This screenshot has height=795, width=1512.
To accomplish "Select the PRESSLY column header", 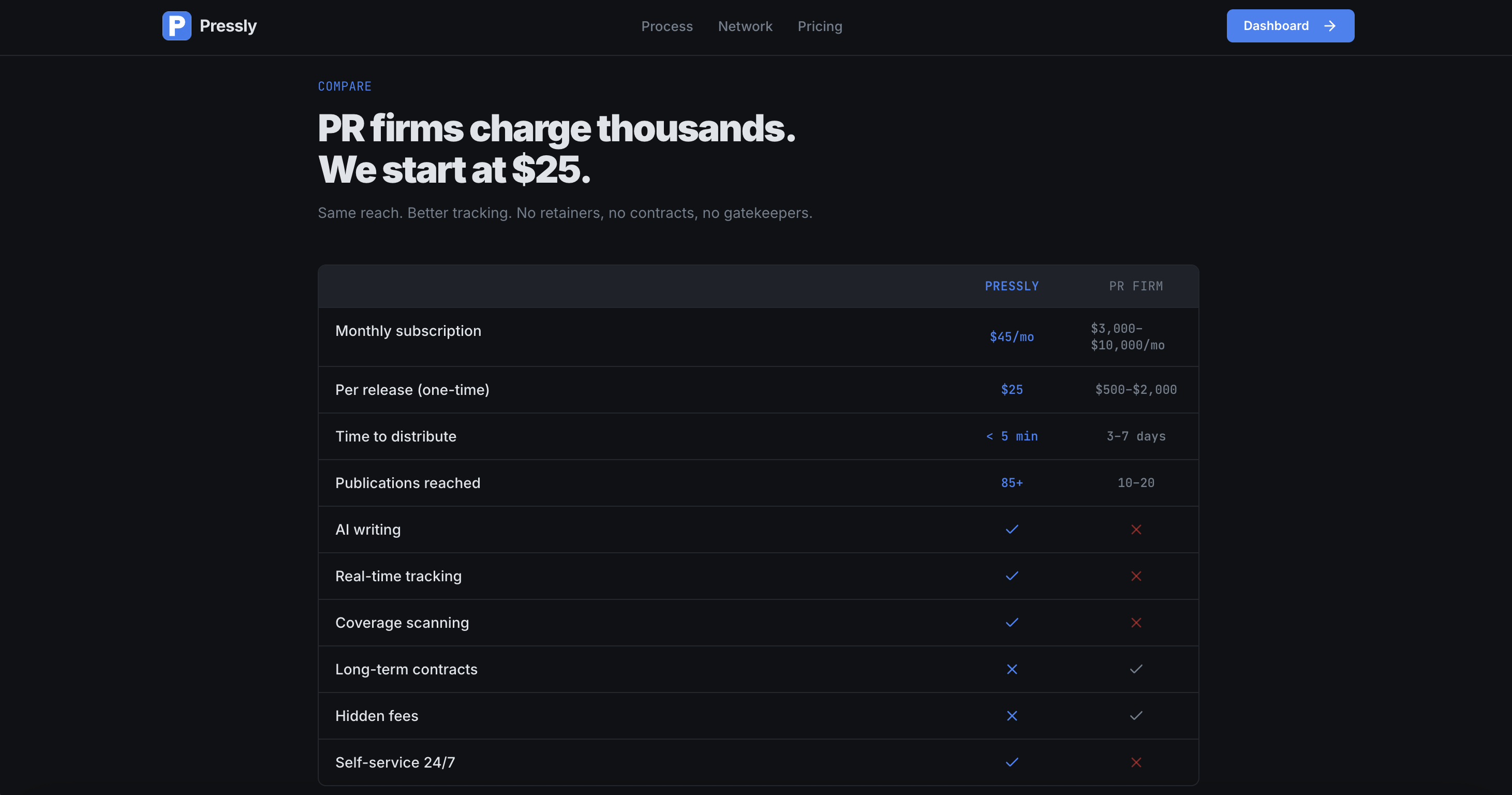I will coord(1011,286).
